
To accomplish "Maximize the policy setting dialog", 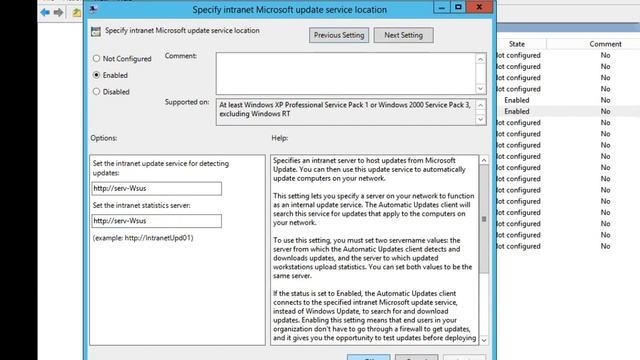I will (458, 7).
